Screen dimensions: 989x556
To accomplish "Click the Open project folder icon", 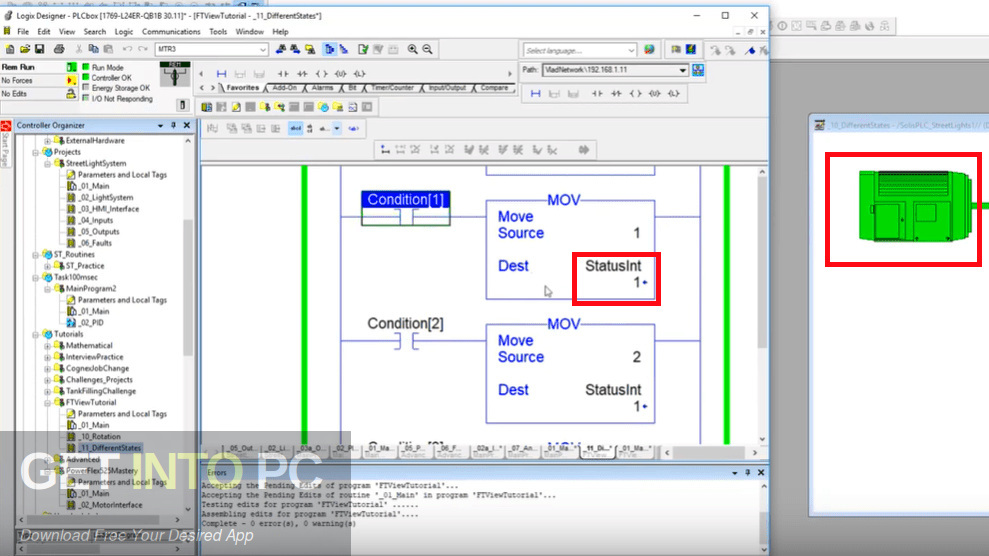I will point(25,49).
